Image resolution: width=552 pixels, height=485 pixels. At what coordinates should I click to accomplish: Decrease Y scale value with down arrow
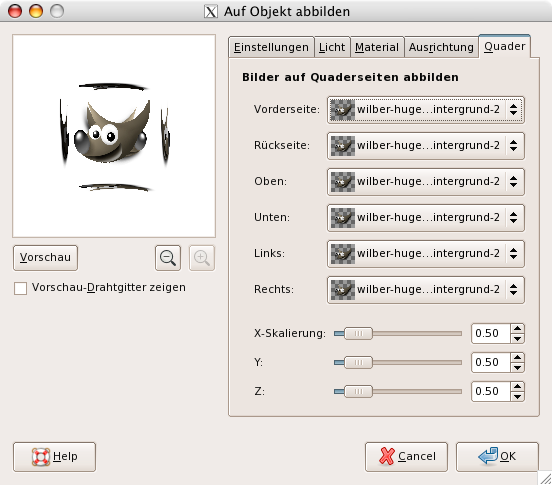pyautogui.click(x=517, y=367)
